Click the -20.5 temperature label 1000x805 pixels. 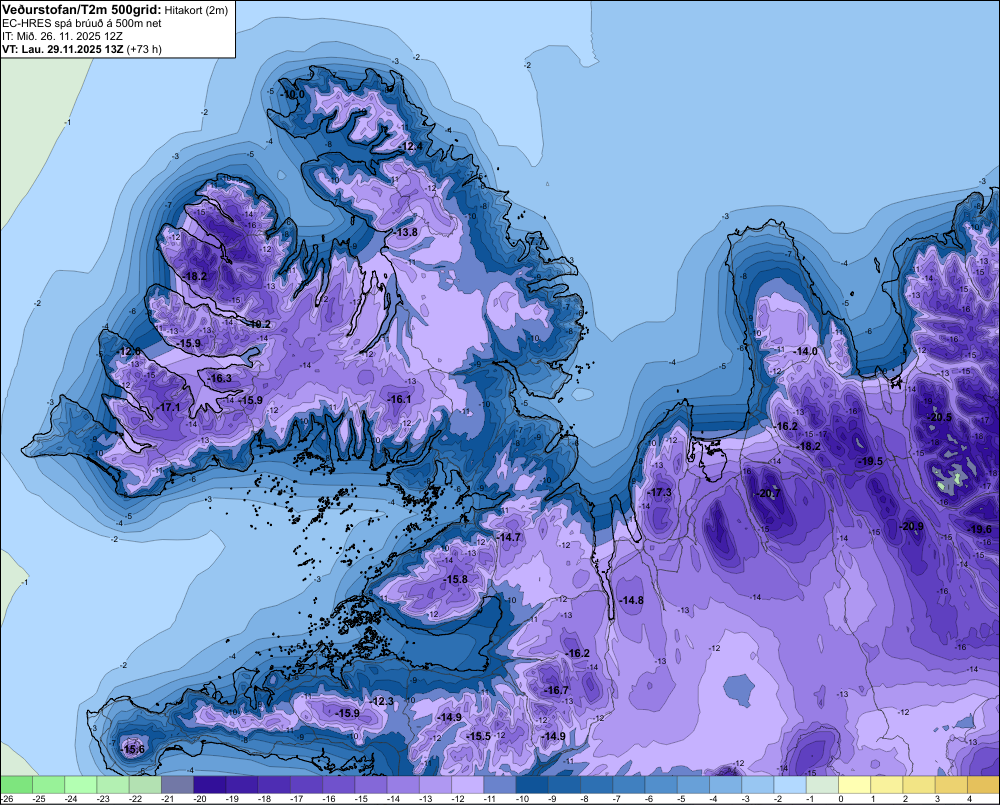point(939,417)
